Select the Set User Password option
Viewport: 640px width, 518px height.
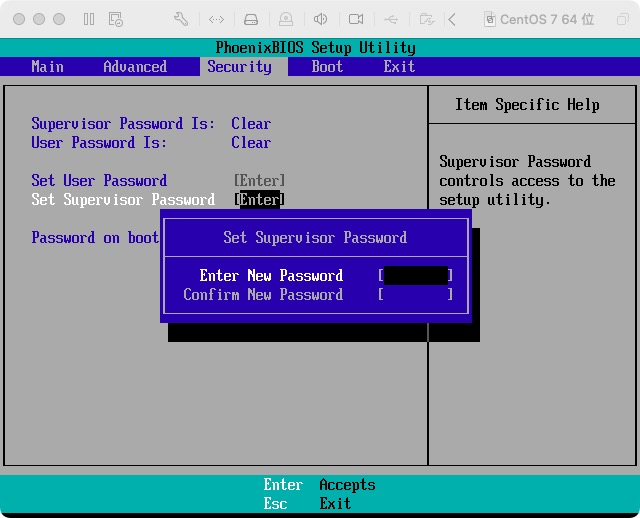[99, 181]
